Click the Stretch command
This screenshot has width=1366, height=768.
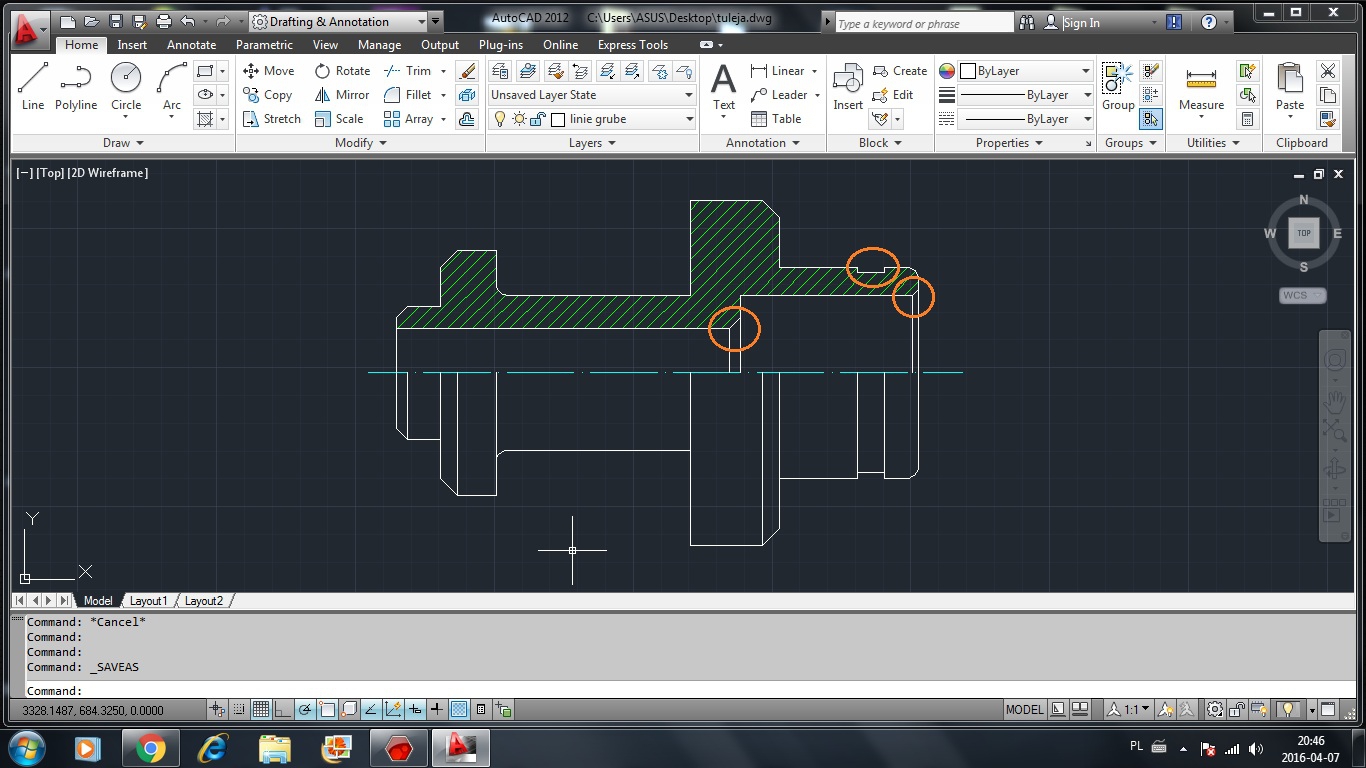[x=272, y=119]
